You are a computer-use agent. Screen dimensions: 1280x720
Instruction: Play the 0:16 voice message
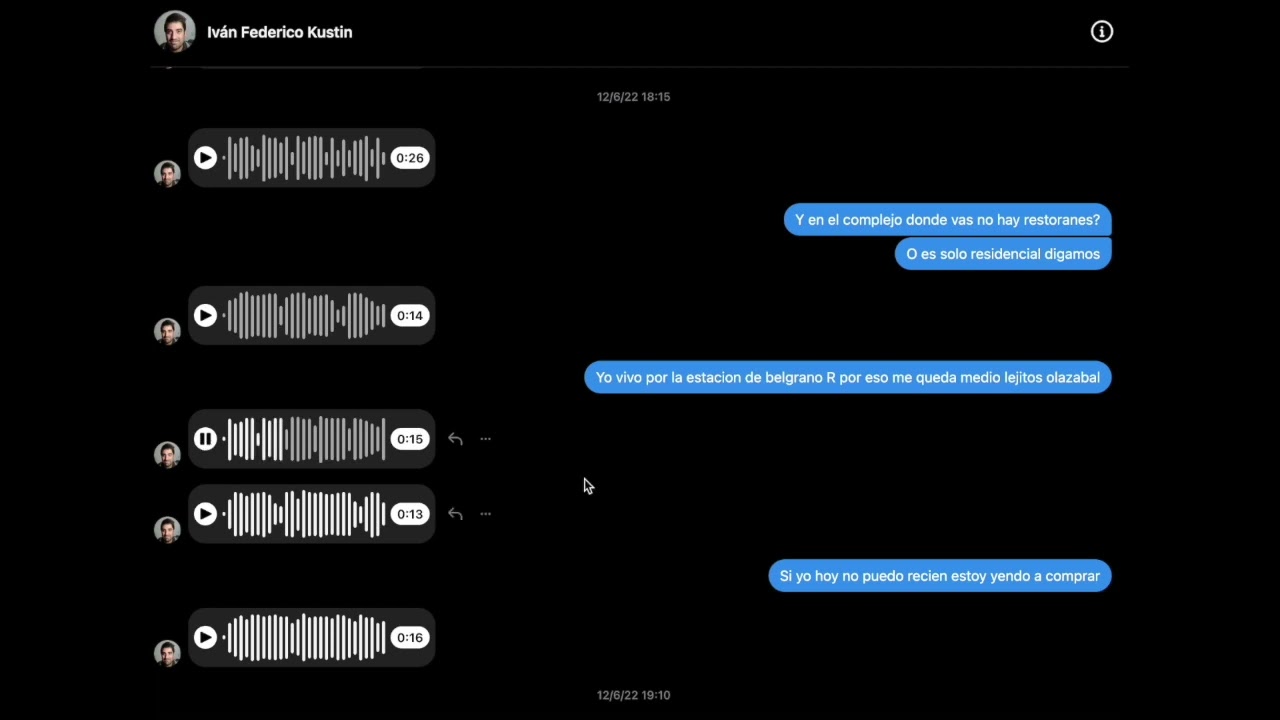(x=205, y=638)
